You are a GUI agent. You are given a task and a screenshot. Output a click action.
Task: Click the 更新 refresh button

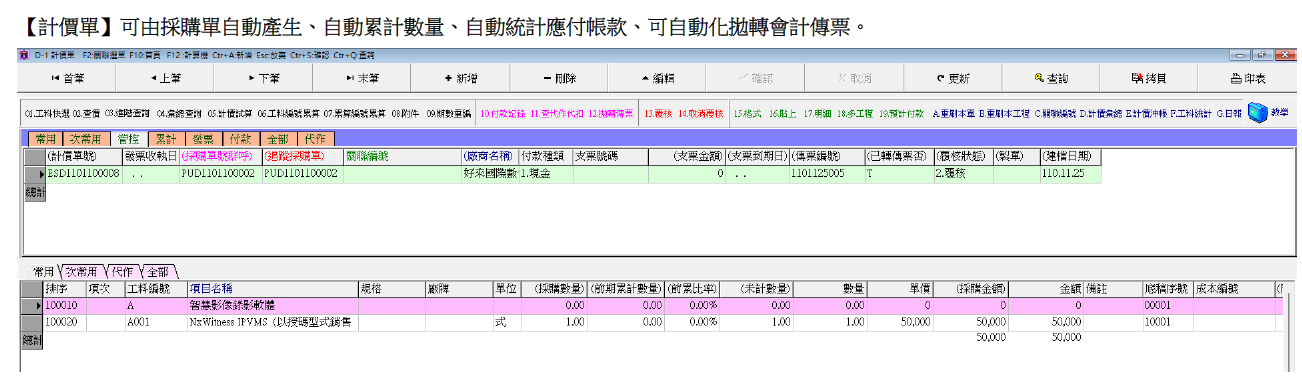click(x=953, y=77)
